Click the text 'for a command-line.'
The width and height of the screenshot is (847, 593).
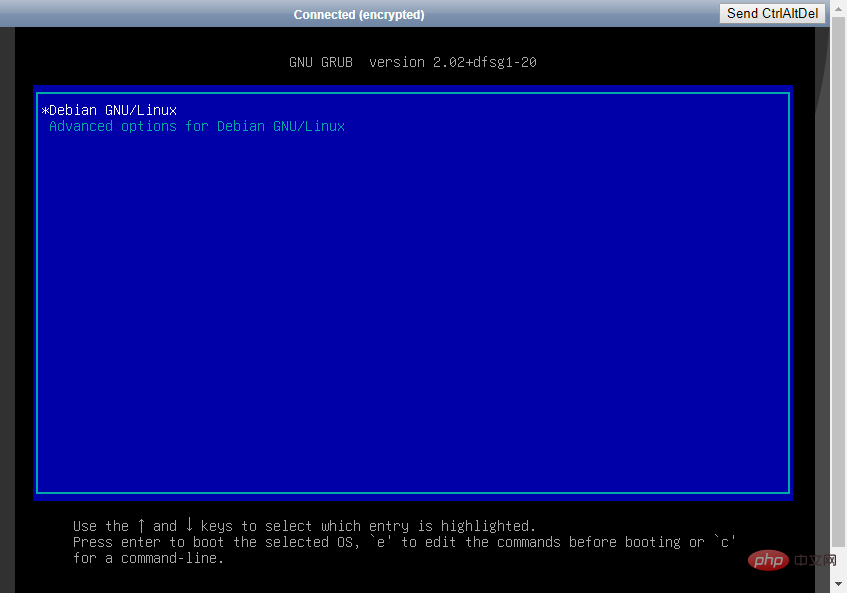coord(149,558)
